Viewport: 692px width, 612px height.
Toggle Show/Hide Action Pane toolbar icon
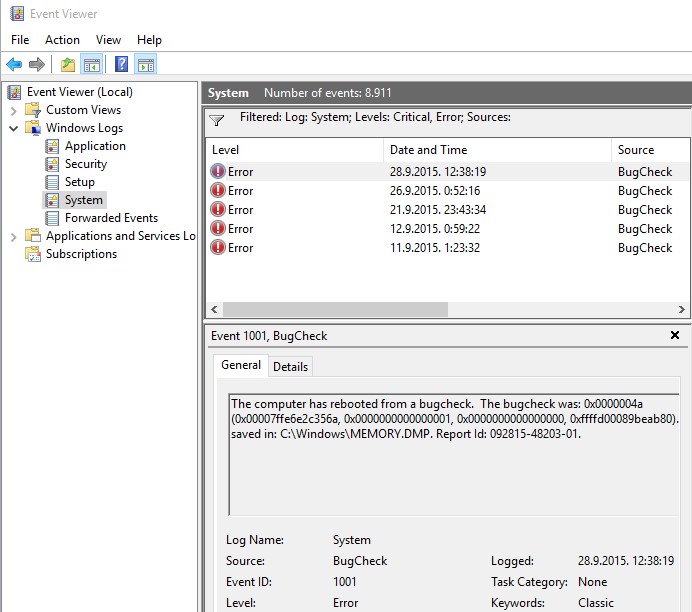(x=146, y=65)
